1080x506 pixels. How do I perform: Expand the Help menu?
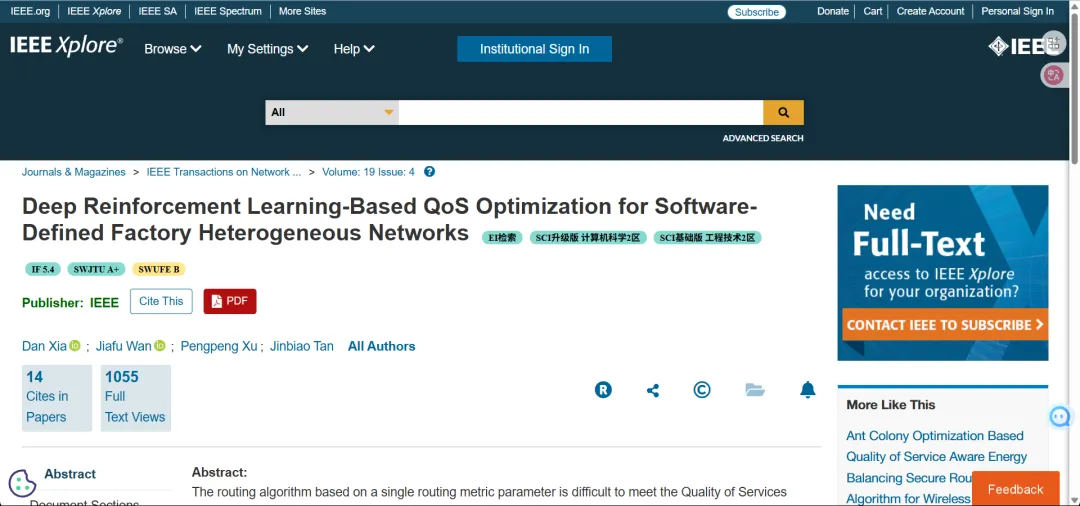(354, 49)
